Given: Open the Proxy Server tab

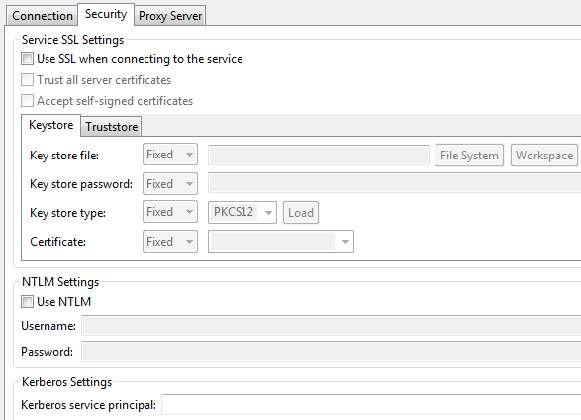Looking at the screenshot, I should (x=170, y=16).
